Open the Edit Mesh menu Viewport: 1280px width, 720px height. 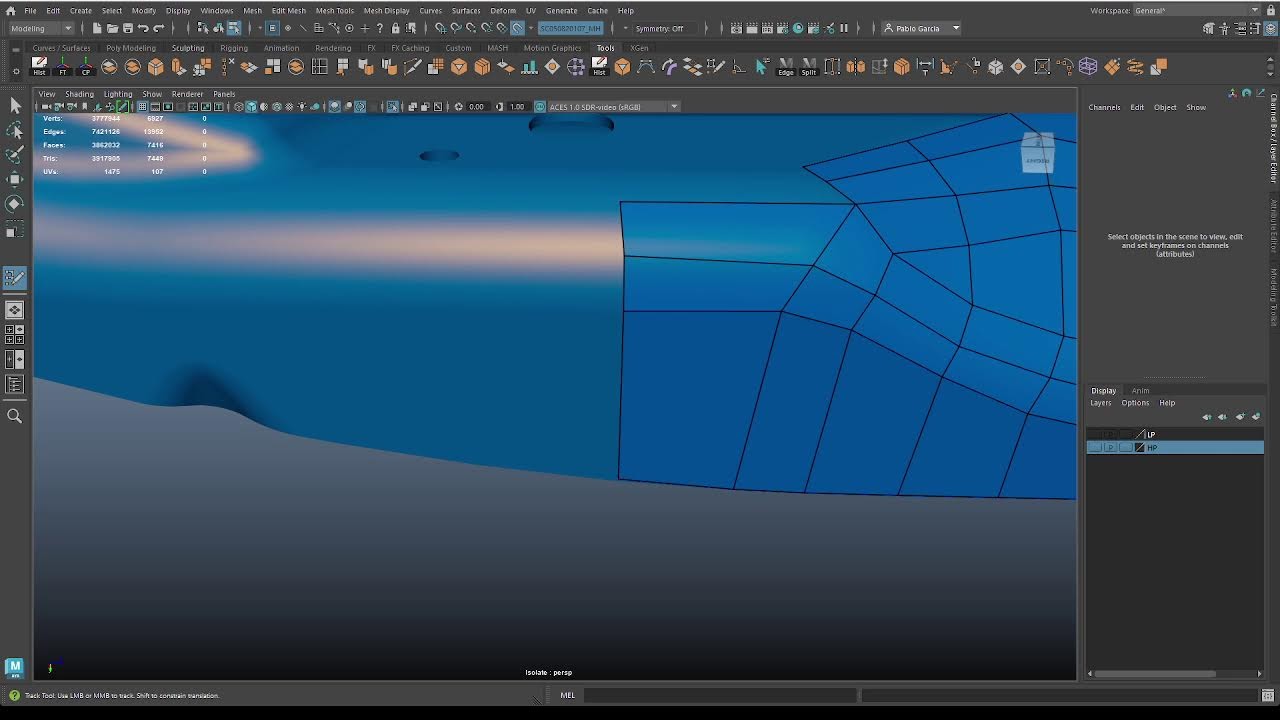click(x=289, y=10)
